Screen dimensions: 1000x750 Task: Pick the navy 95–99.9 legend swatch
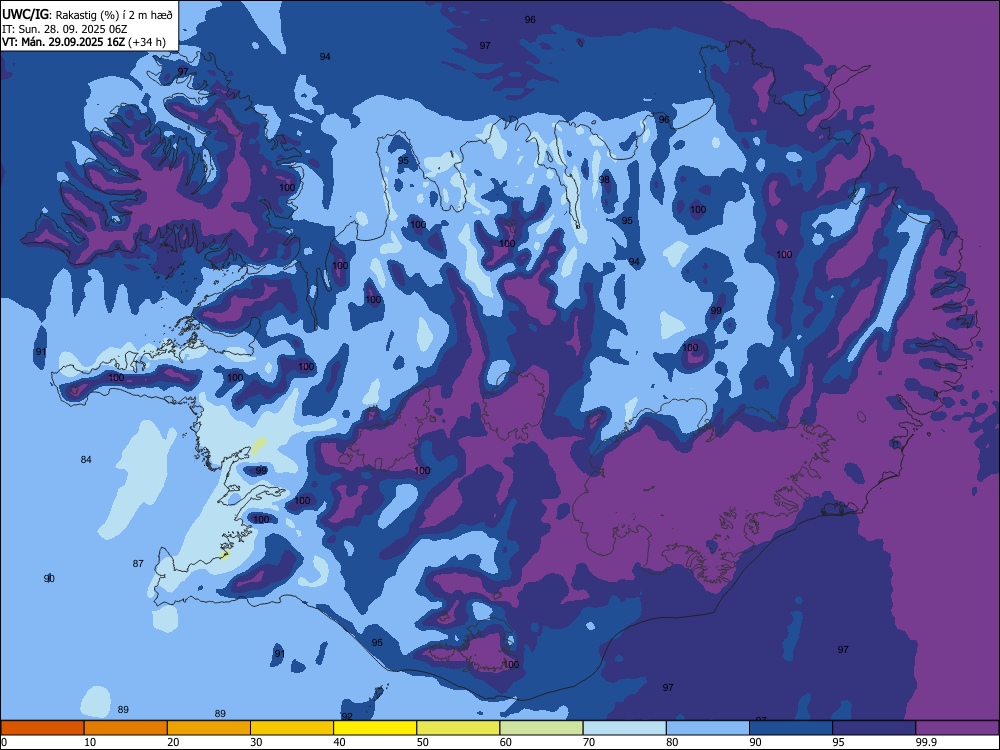(874, 728)
